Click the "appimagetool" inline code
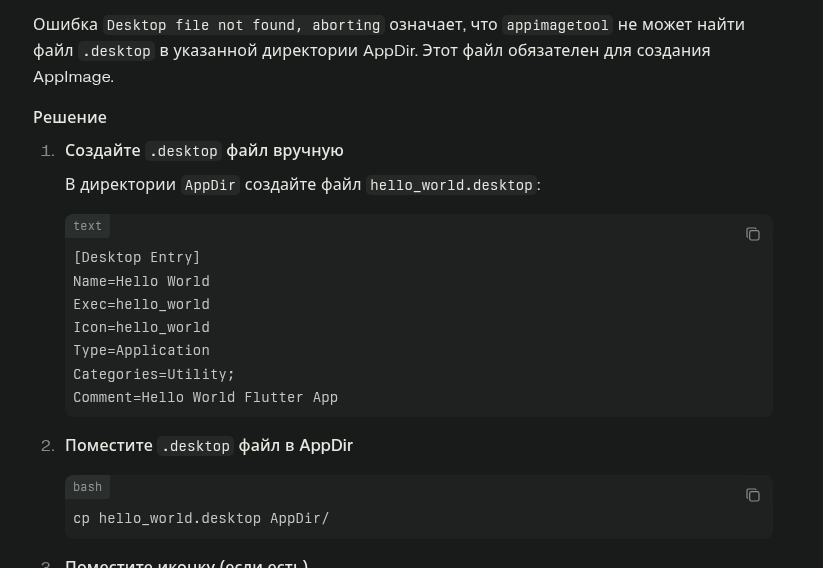Screen dimensions: 823x568 click(558, 25)
